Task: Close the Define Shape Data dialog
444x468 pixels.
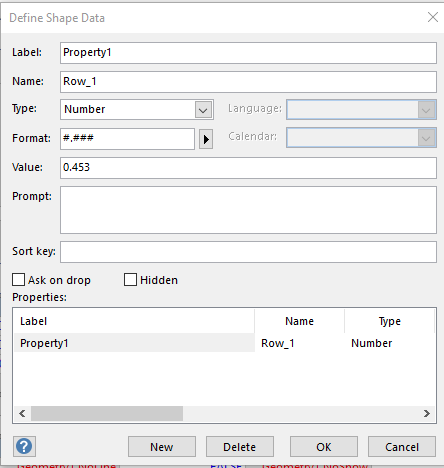Action: pos(433,17)
